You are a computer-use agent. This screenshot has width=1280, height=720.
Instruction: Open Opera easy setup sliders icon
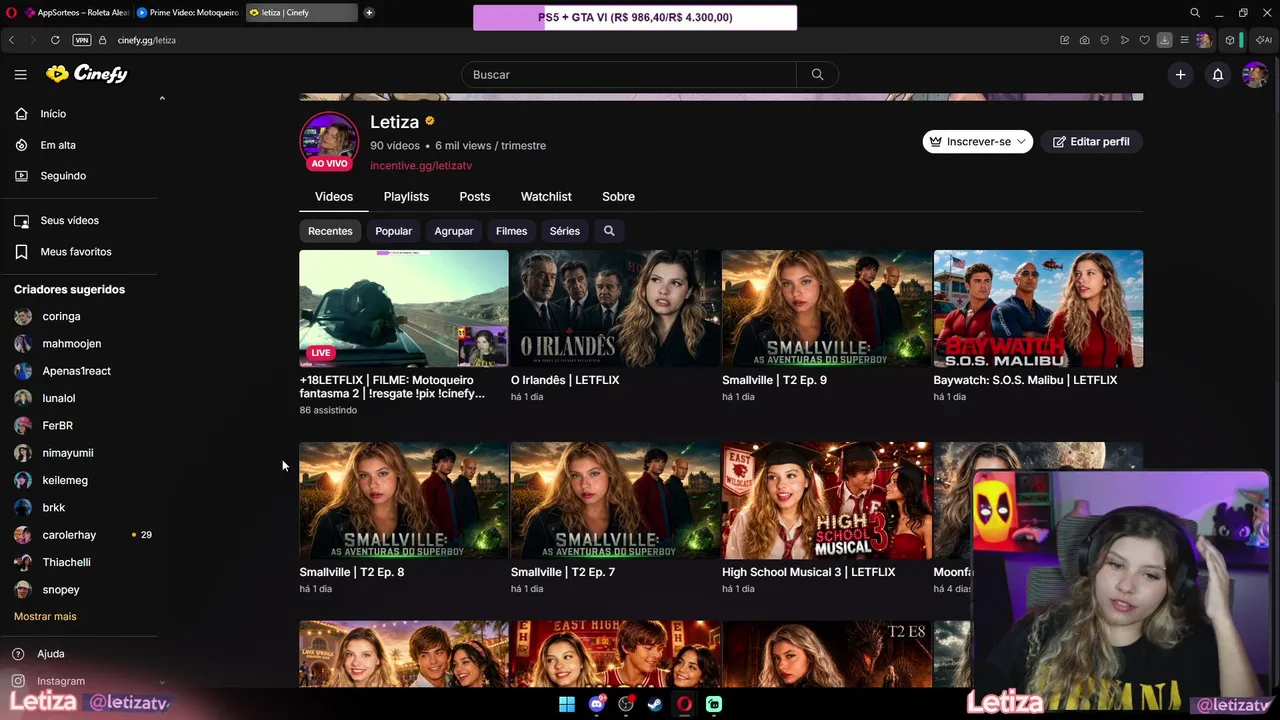(x=1184, y=40)
